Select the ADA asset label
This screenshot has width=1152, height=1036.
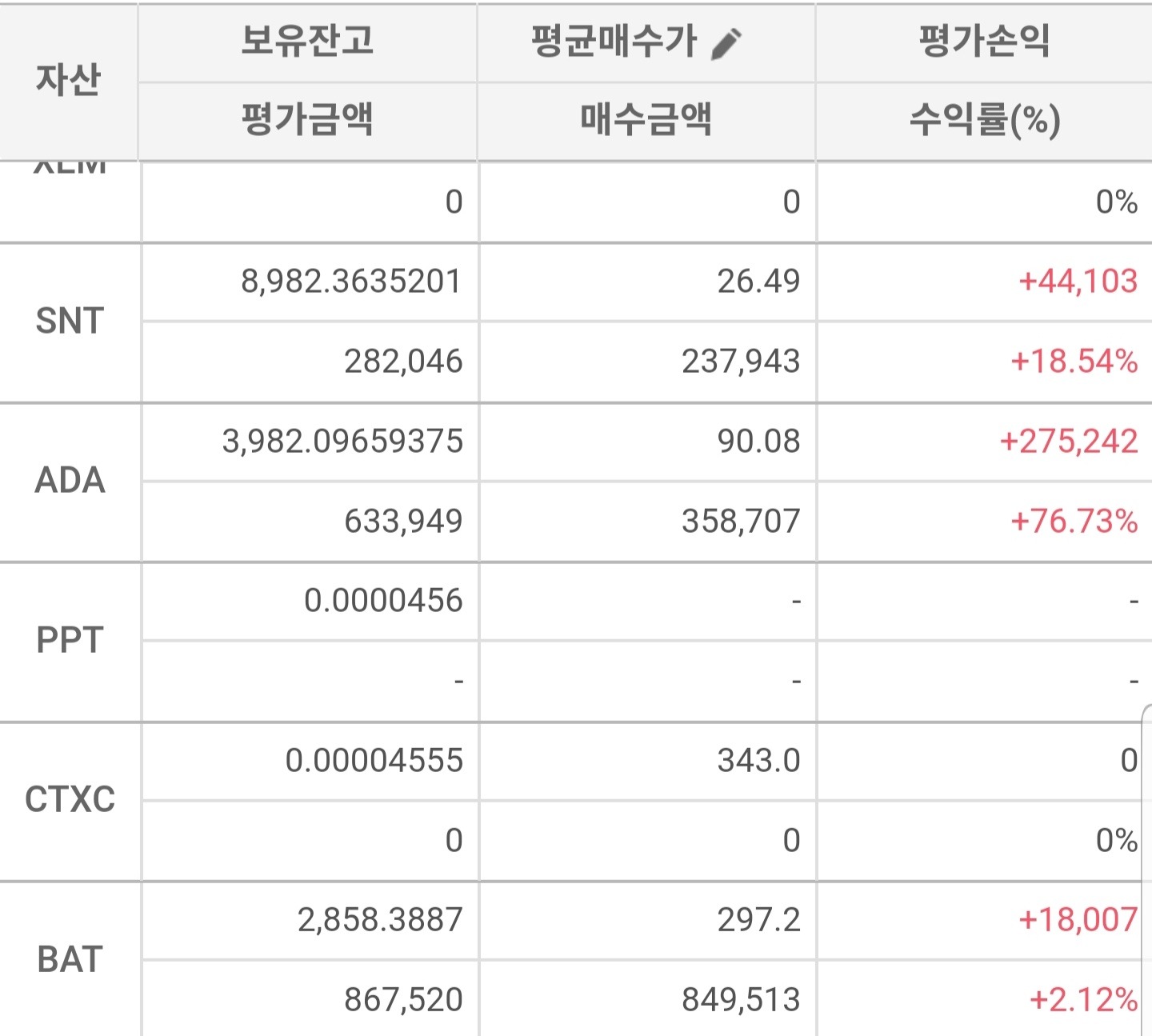pos(68,482)
